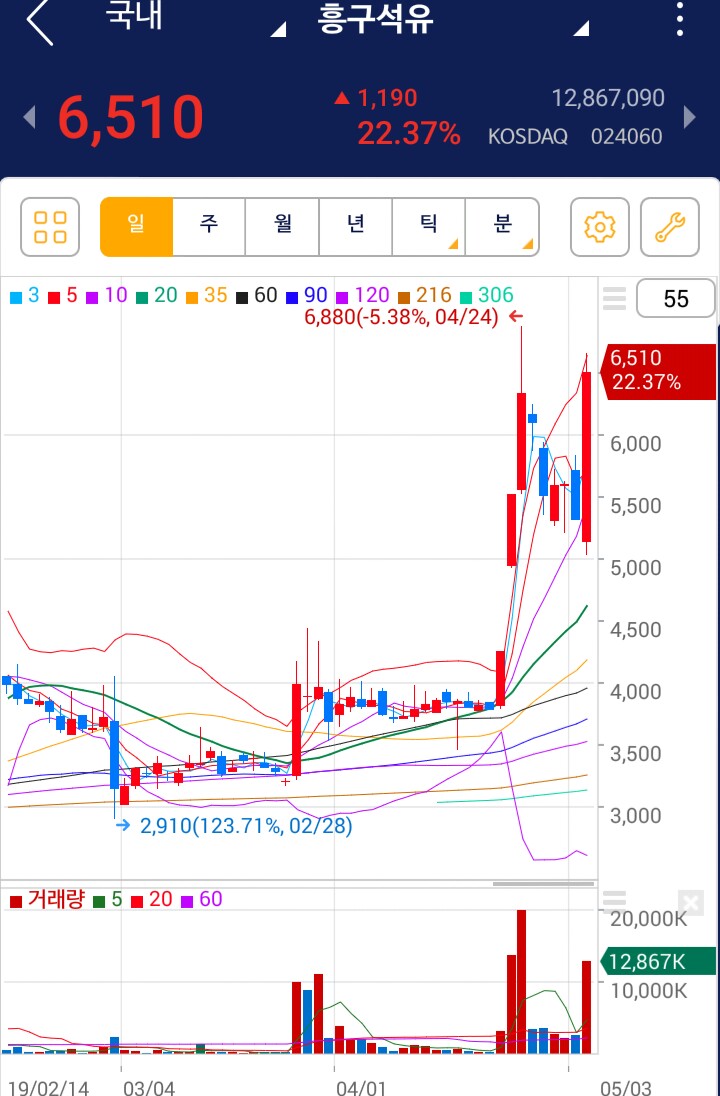This screenshot has height=1096, width=720.
Task: Toggle the 5-day moving average legend
Action: pyautogui.click(x=63, y=296)
